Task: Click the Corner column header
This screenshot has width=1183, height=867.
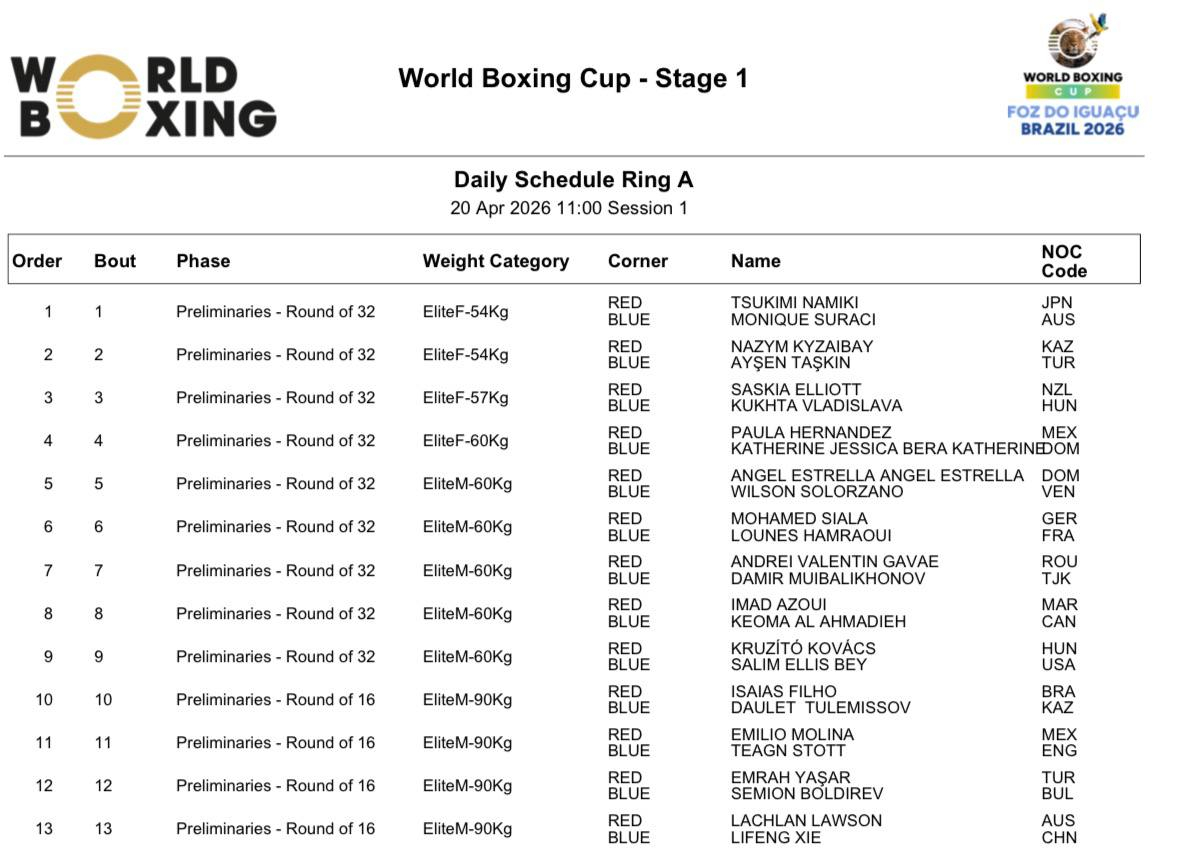Action: 637,261
